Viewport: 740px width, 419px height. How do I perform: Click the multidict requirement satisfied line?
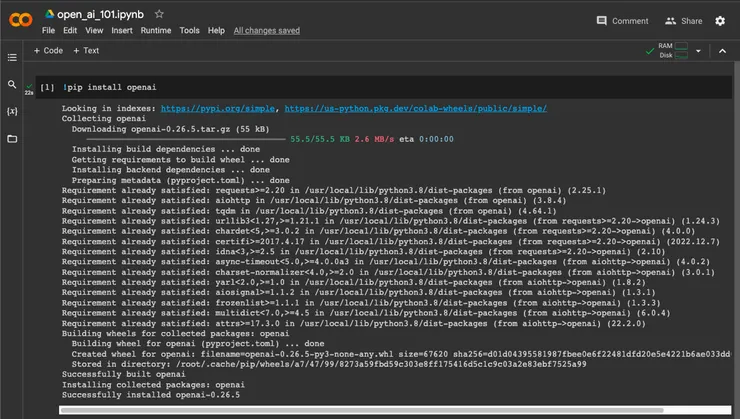click(x=366, y=313)
